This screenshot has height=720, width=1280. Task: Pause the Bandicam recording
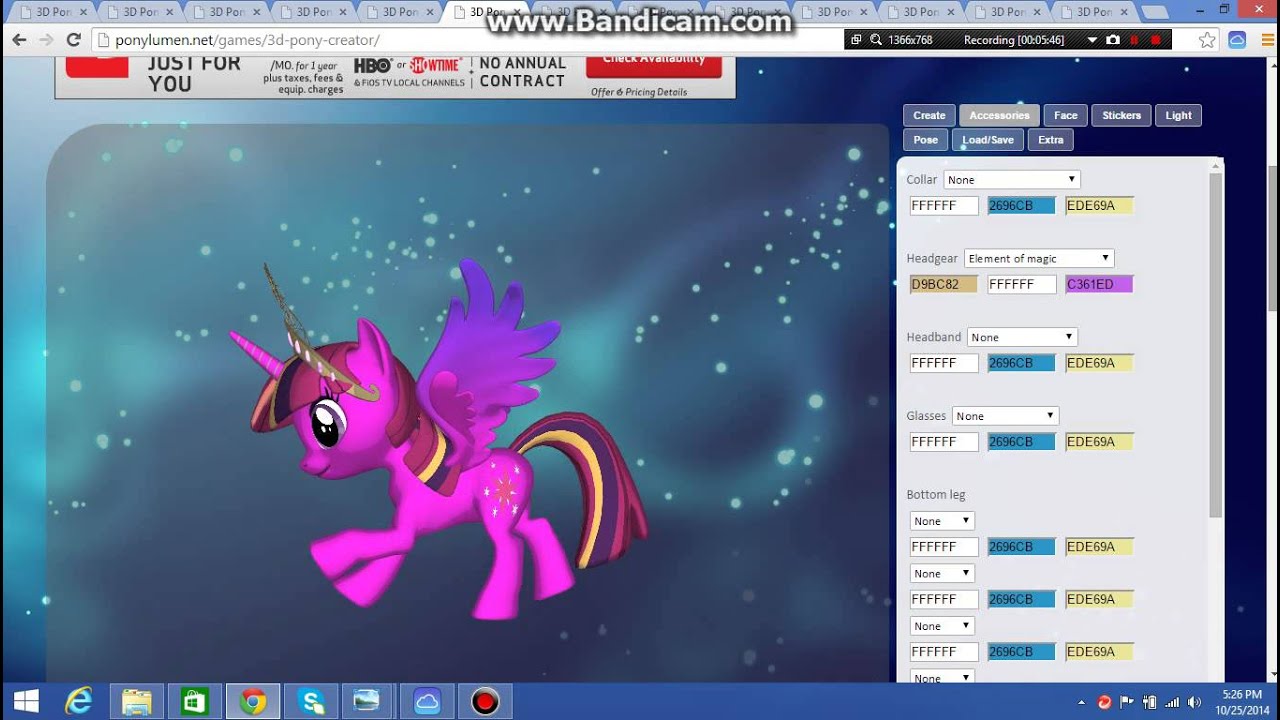[1135, 40]
